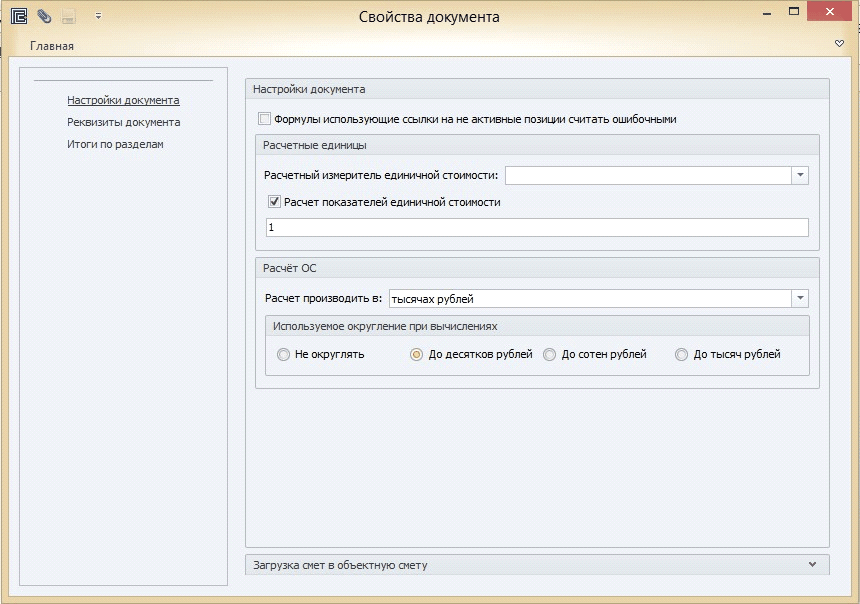Choose До сотен рублей rounding
The width and height of the screenshot is (860, 604).
tap(550, 354)
